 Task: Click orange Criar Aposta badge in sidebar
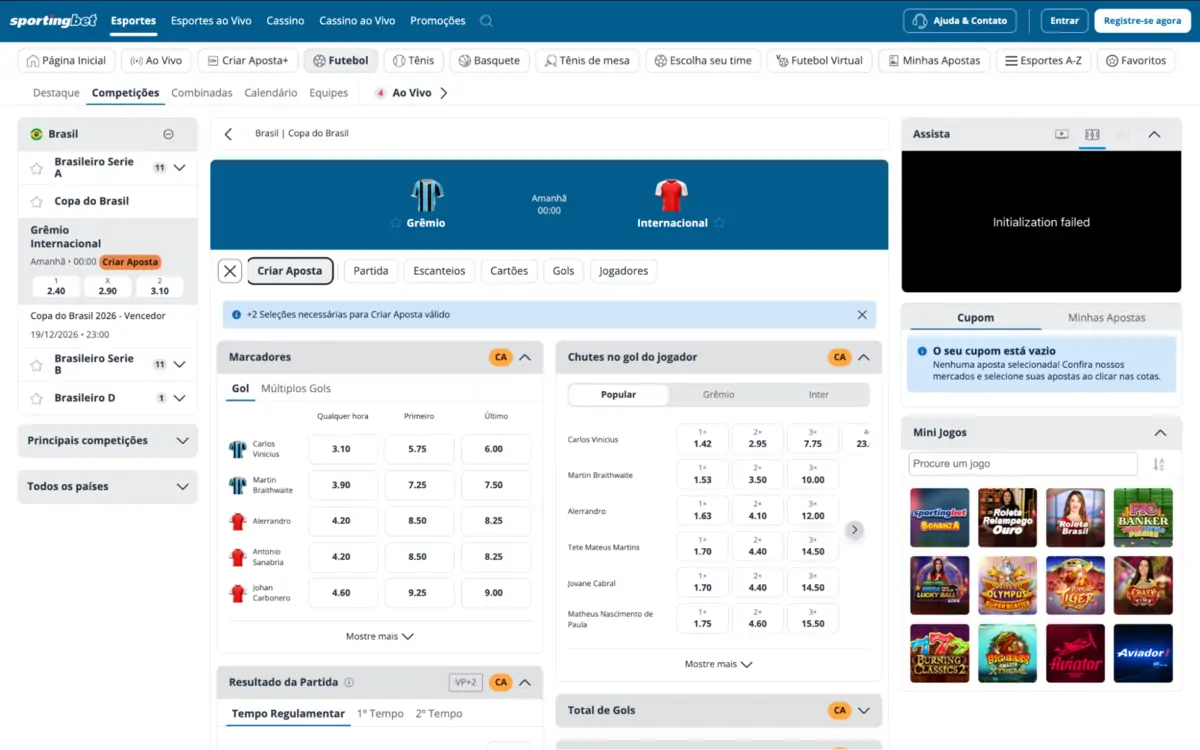coord(130,262)
